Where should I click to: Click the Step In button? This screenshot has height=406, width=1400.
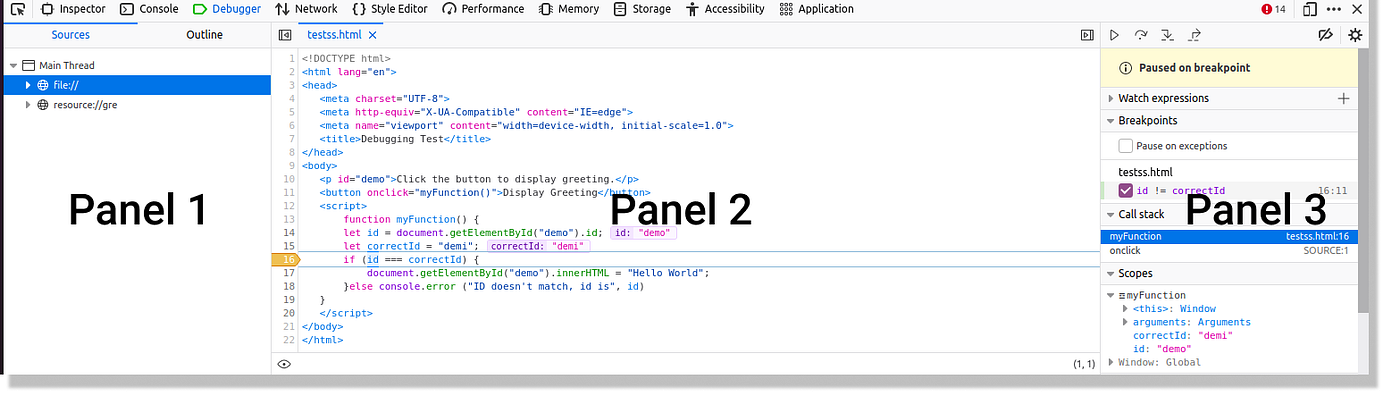click(x=1167, y=35)
